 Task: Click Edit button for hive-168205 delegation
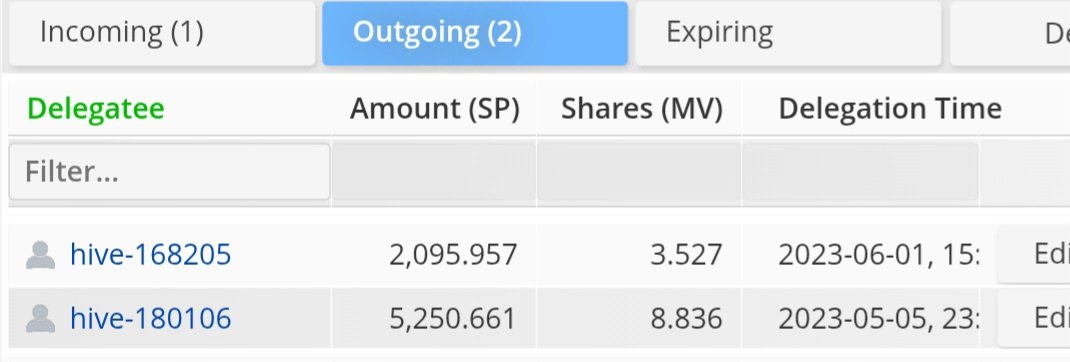coord(1033,255)
